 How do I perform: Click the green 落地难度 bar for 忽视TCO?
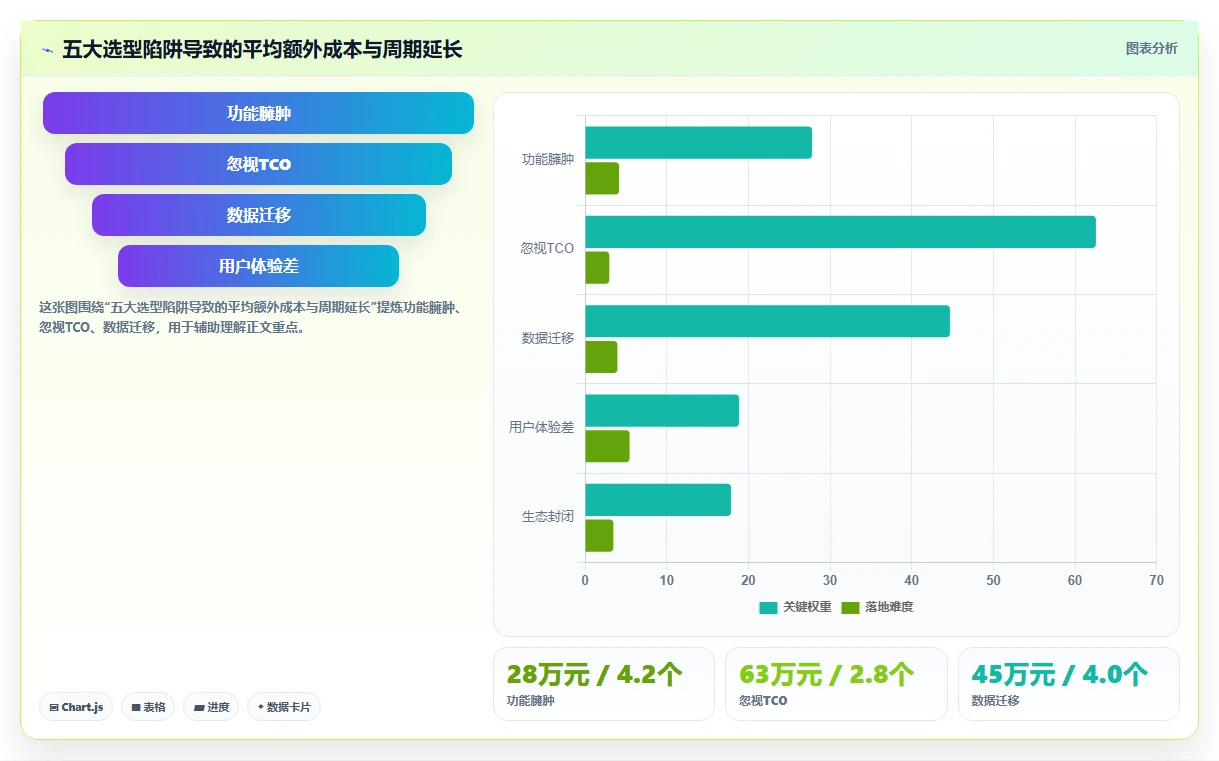coord(597,268)
